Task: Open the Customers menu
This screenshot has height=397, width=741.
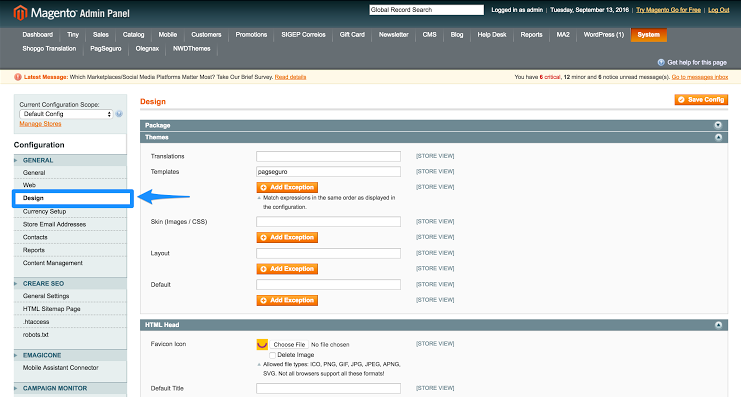Action: tap(206, 35)
